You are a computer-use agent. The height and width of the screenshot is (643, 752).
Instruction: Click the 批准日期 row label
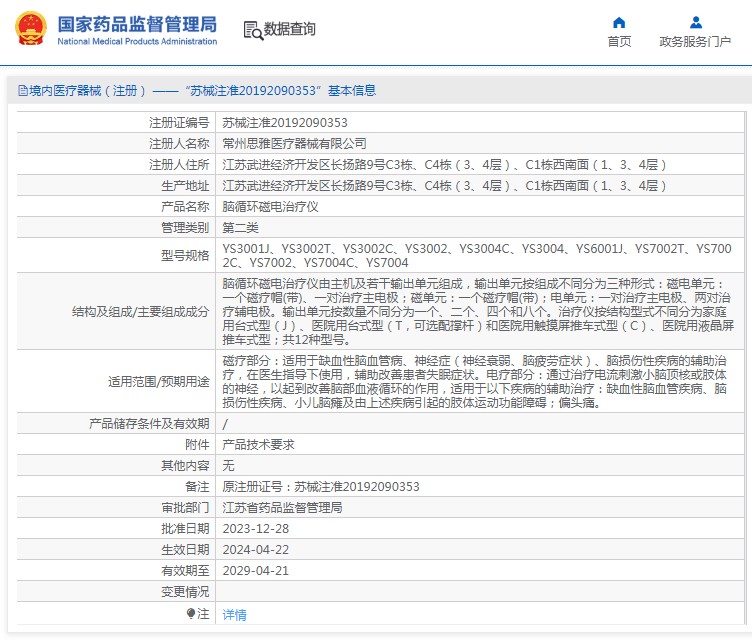(x=185, y=528)
